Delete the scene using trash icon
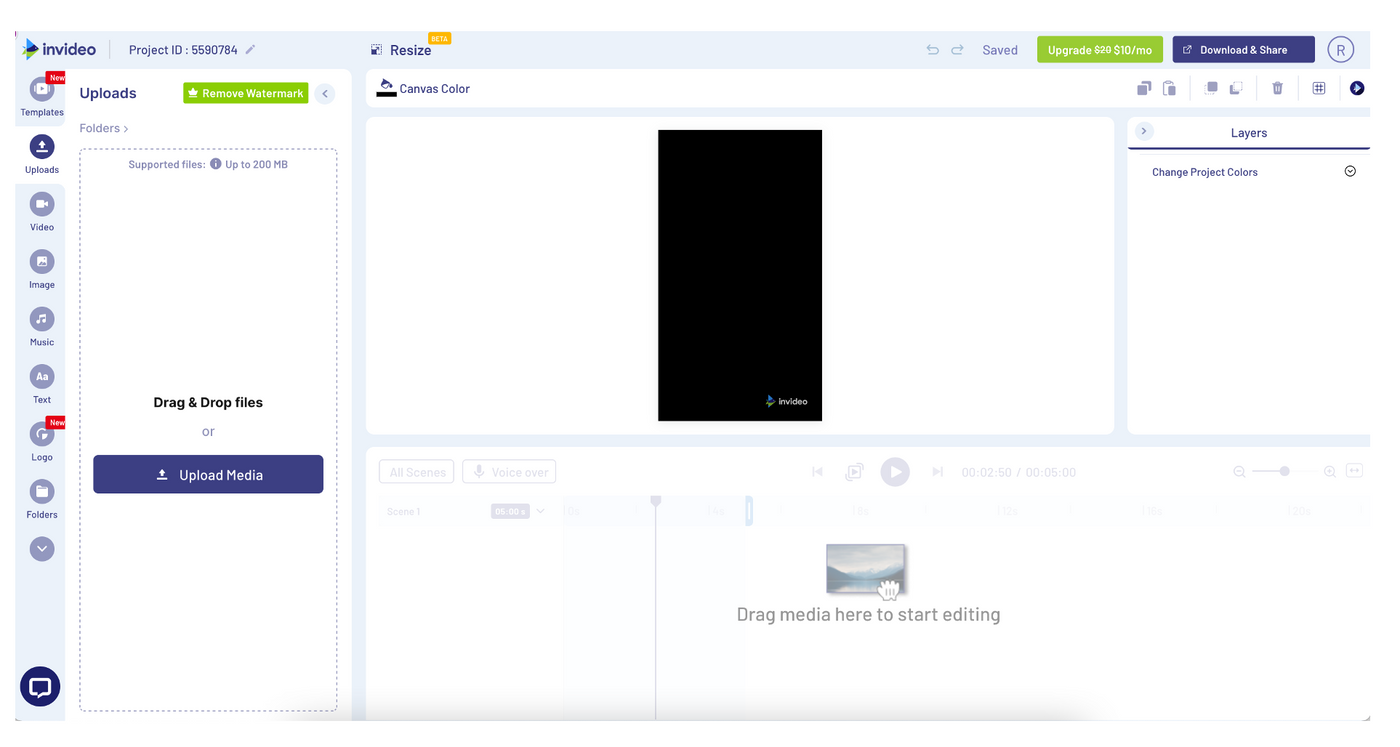Viewport: 1400px width, 747px height. [1277, 88]
